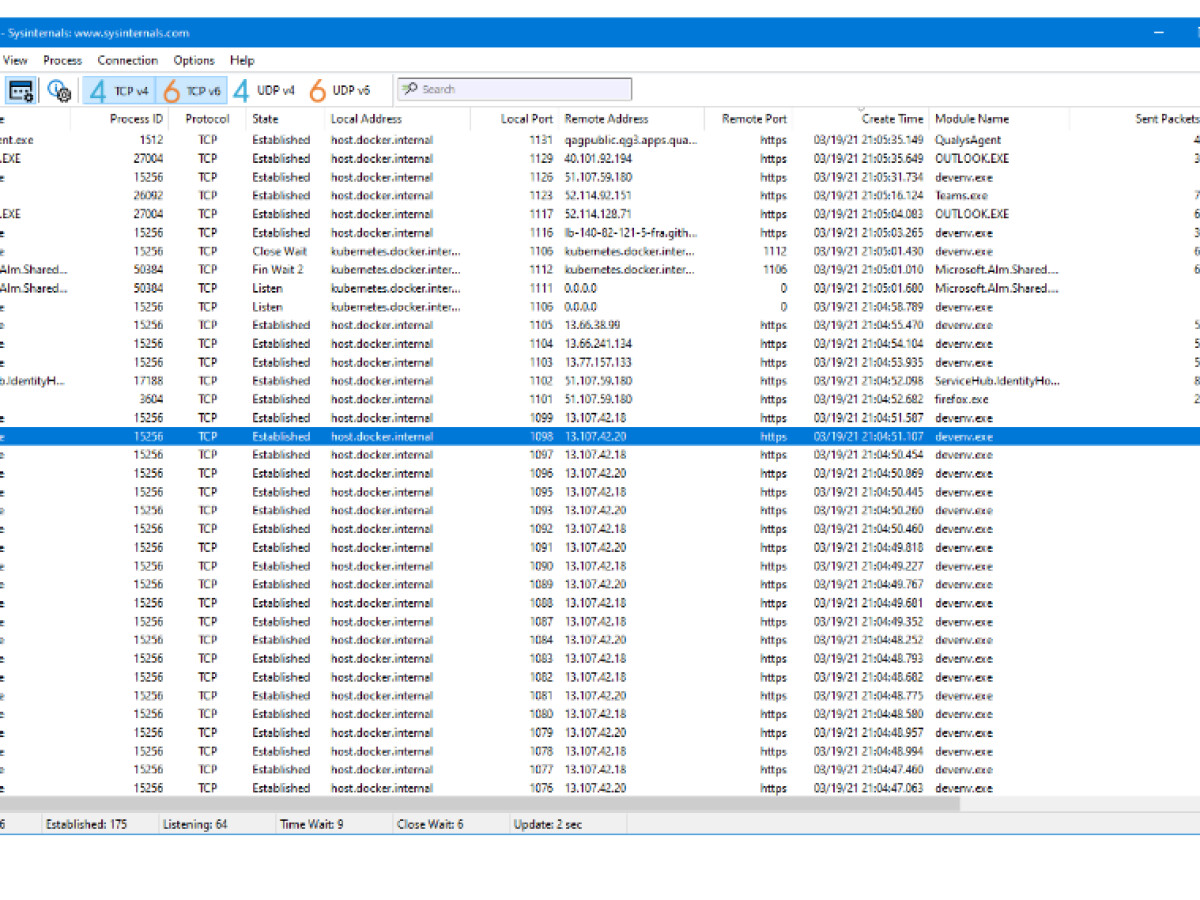Sort by Module Name column header
The height and width of the screenshot is (900, 1200).
tap(971, 119)
